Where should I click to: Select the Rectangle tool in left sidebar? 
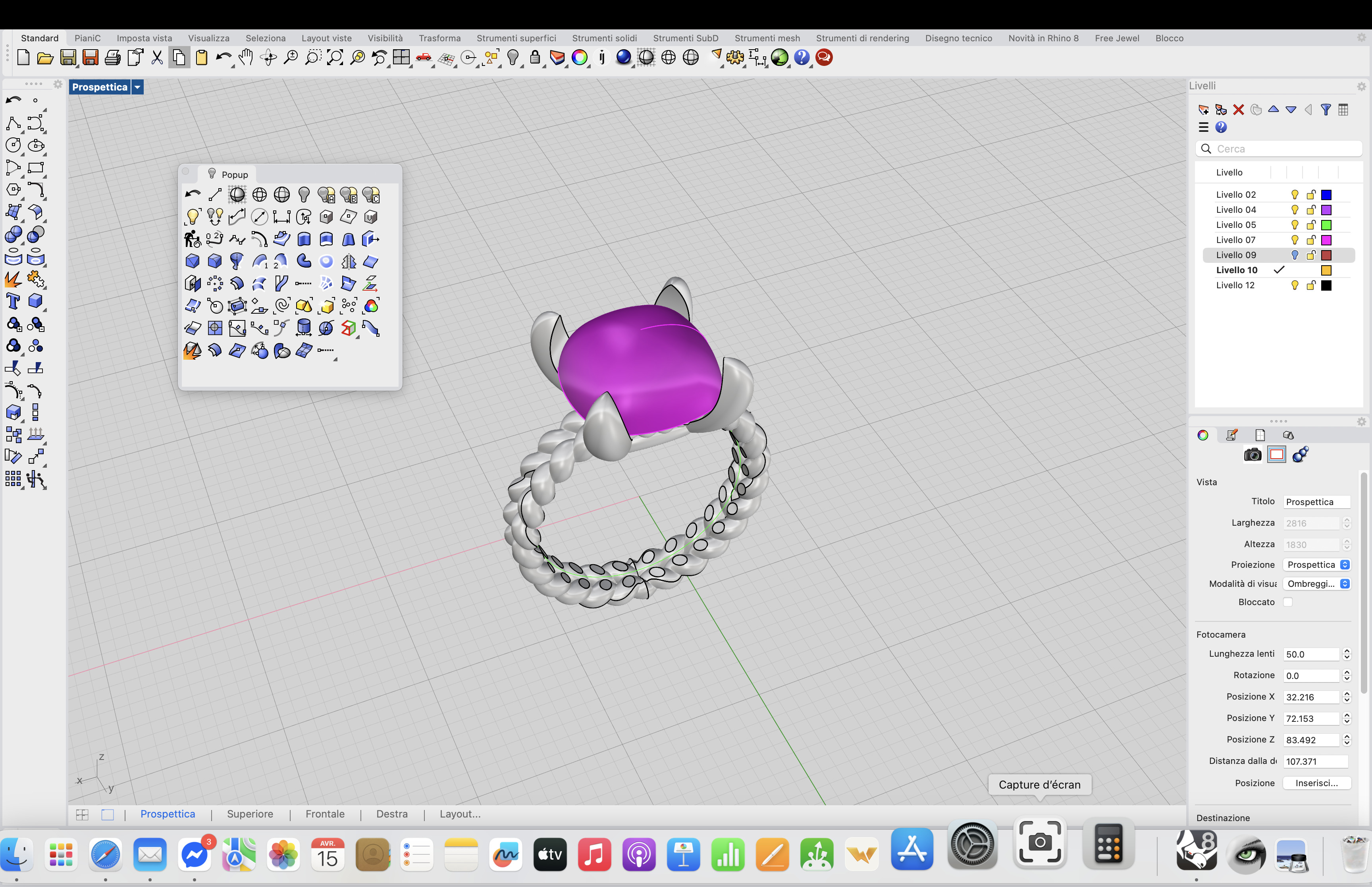pyautogui.click(x=36, y=168)
